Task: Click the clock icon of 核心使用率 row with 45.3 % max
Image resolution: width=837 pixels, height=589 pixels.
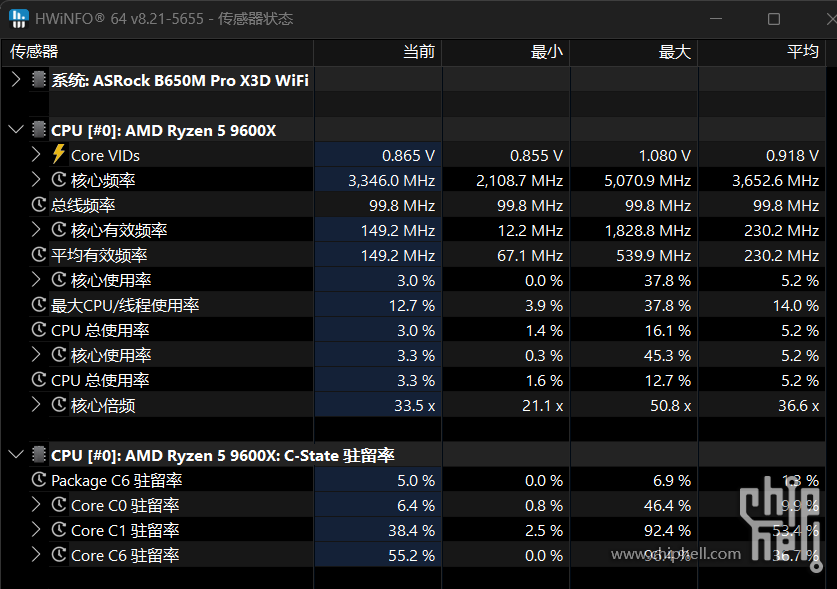Action: coord(59,355)
